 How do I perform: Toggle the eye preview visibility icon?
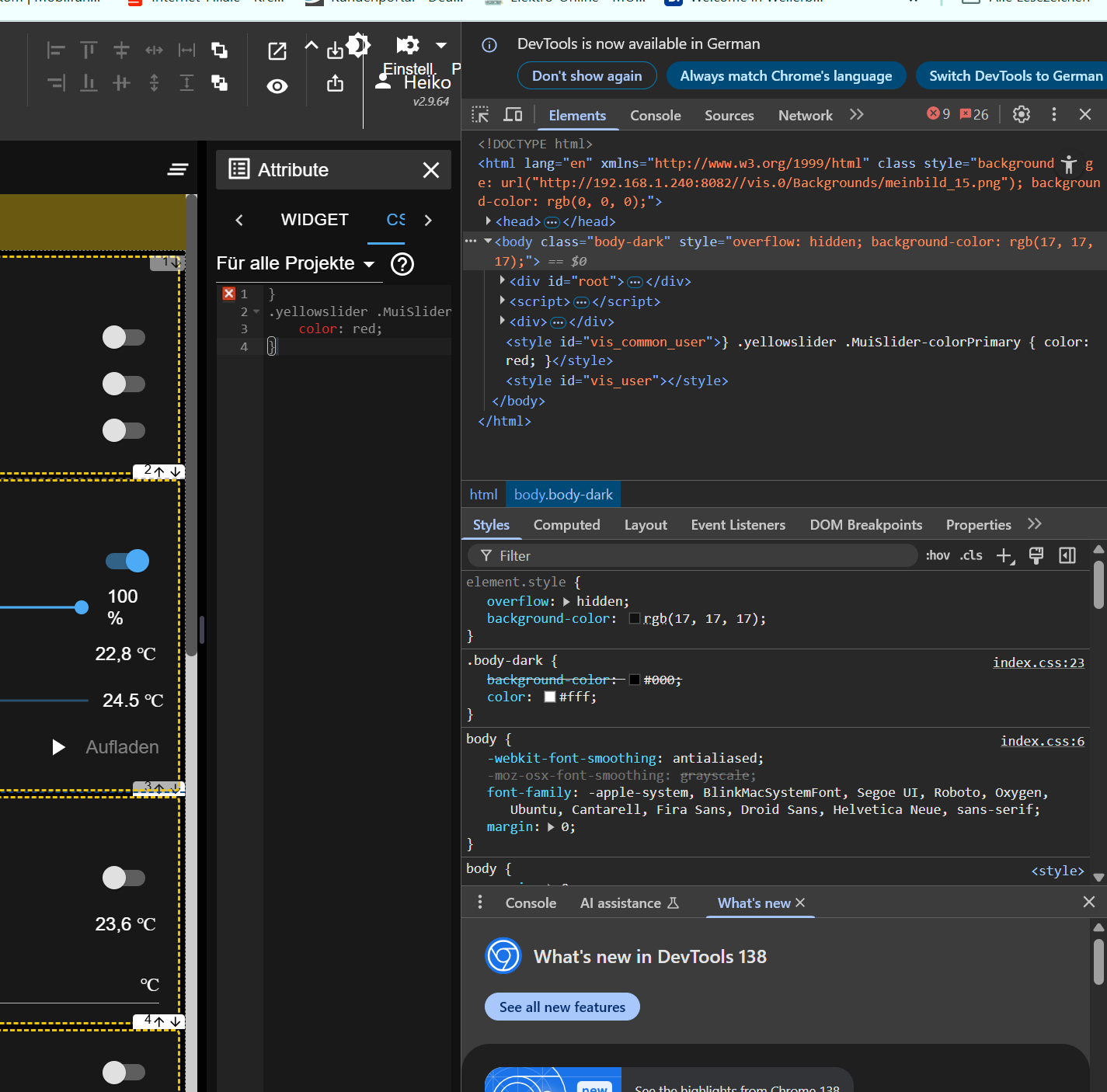[x=277, y=86]
